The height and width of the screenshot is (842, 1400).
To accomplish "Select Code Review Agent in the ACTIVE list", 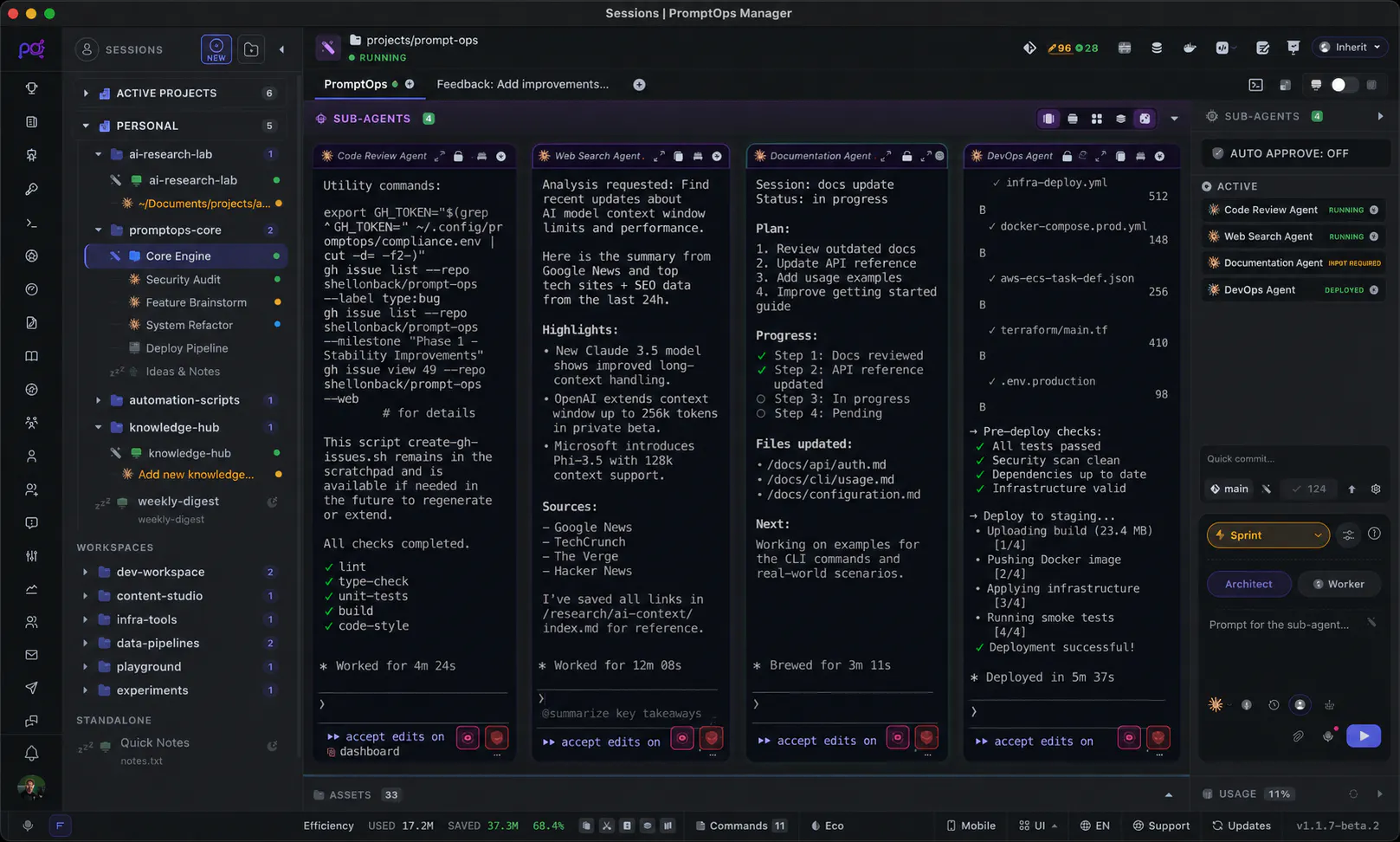I will [x=1294, y=210].
